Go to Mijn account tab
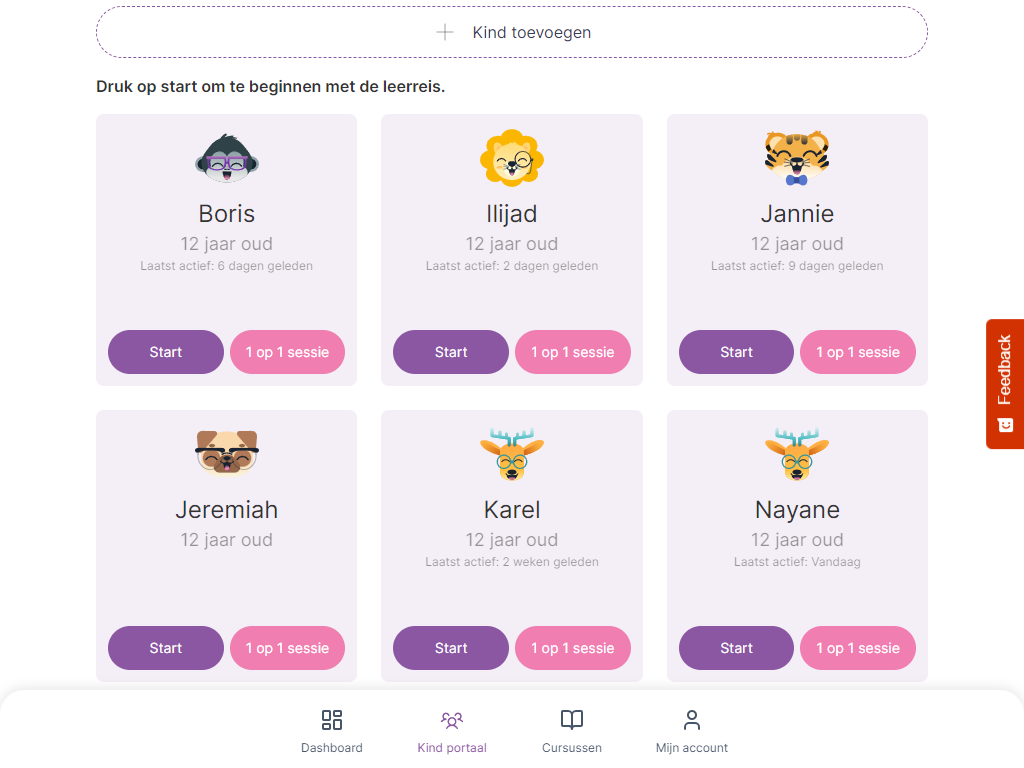The width and height of the screenshot is (1024, 768). point(692,731)
